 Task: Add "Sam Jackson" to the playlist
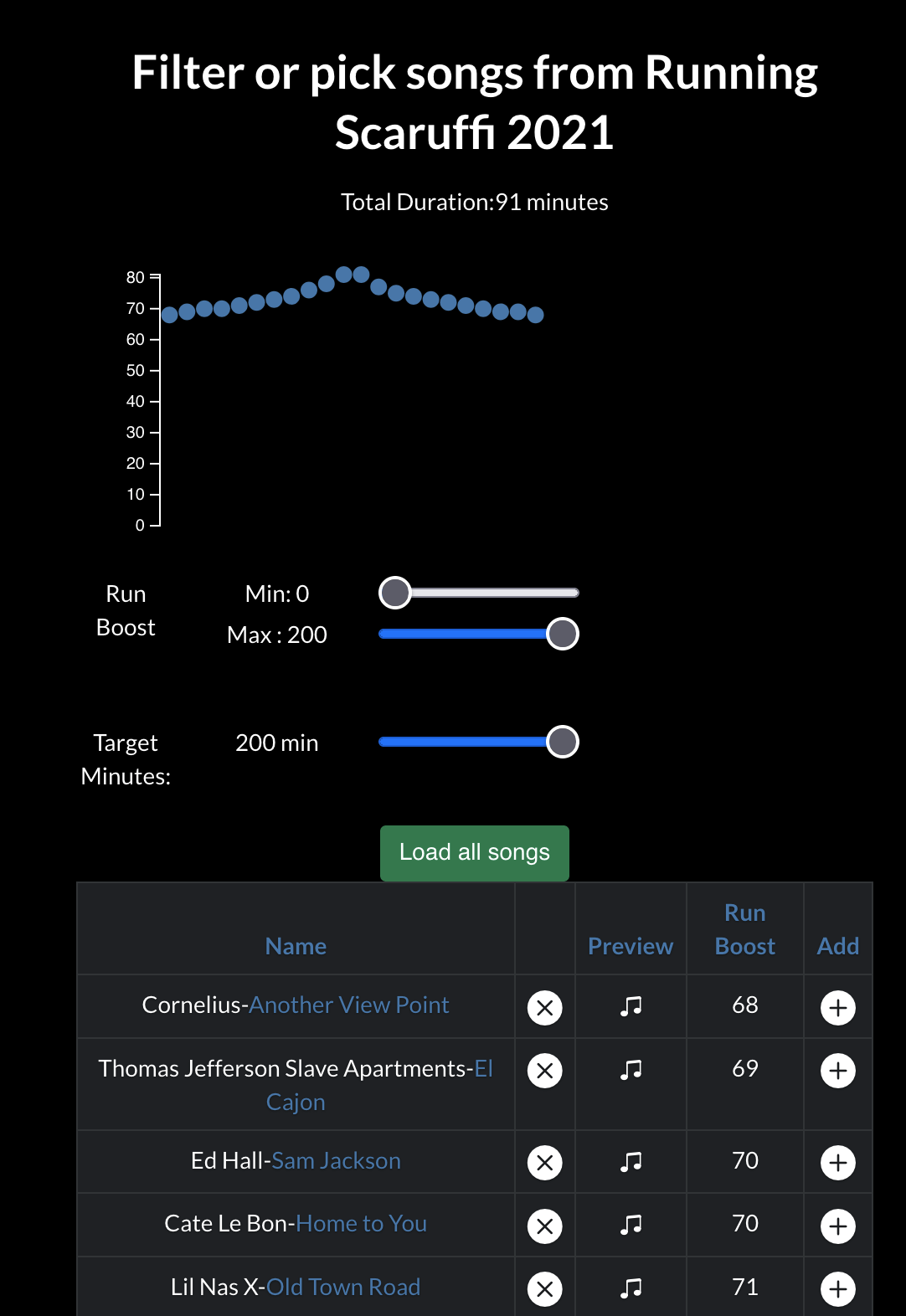point(837,1162)
